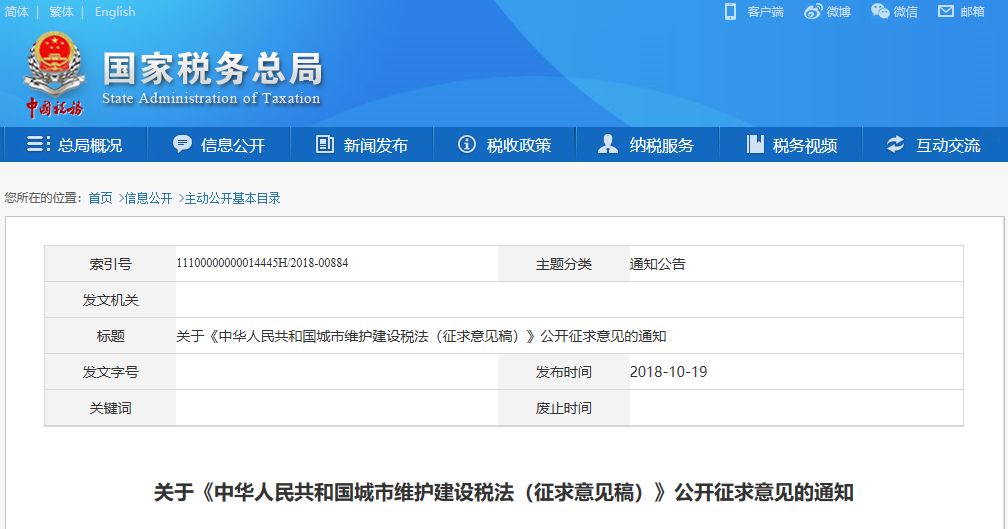This screenshot has height=529, width=1008.
Task: Click 主动公开基本目录 breadcrumb link
Action: (232, 198)
